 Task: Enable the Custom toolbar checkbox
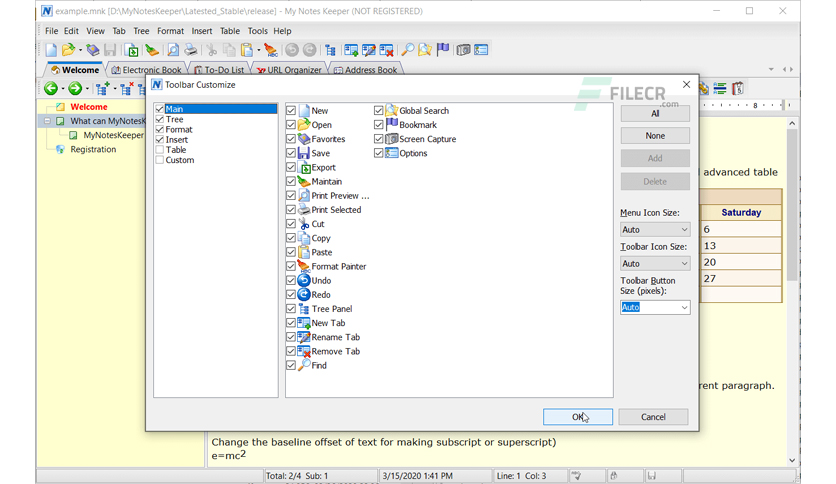(159, 160)
